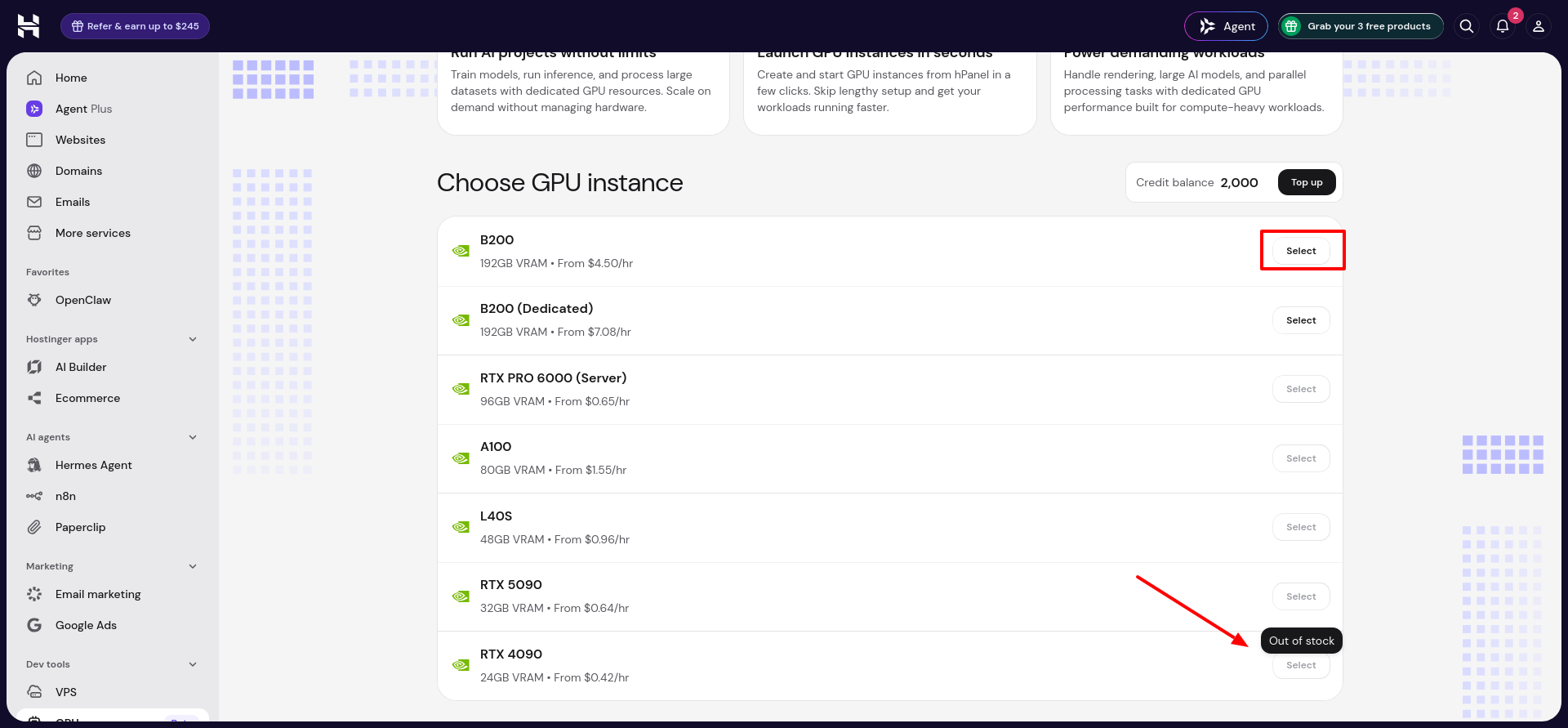The image size is (1568, 728).
Task: Open the notifications bell icon
Action: click(x=1503, y=26)
